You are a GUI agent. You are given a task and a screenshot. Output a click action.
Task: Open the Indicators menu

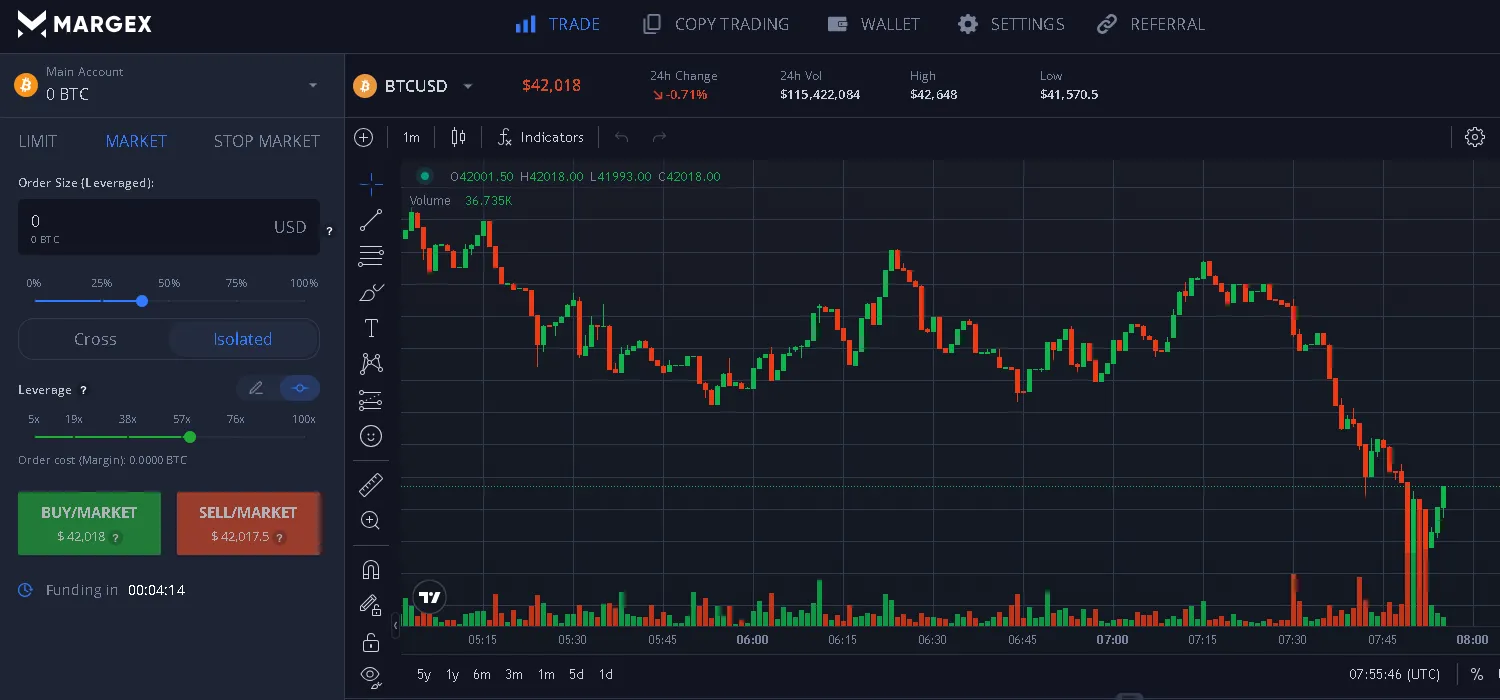[x=540, y=137]
